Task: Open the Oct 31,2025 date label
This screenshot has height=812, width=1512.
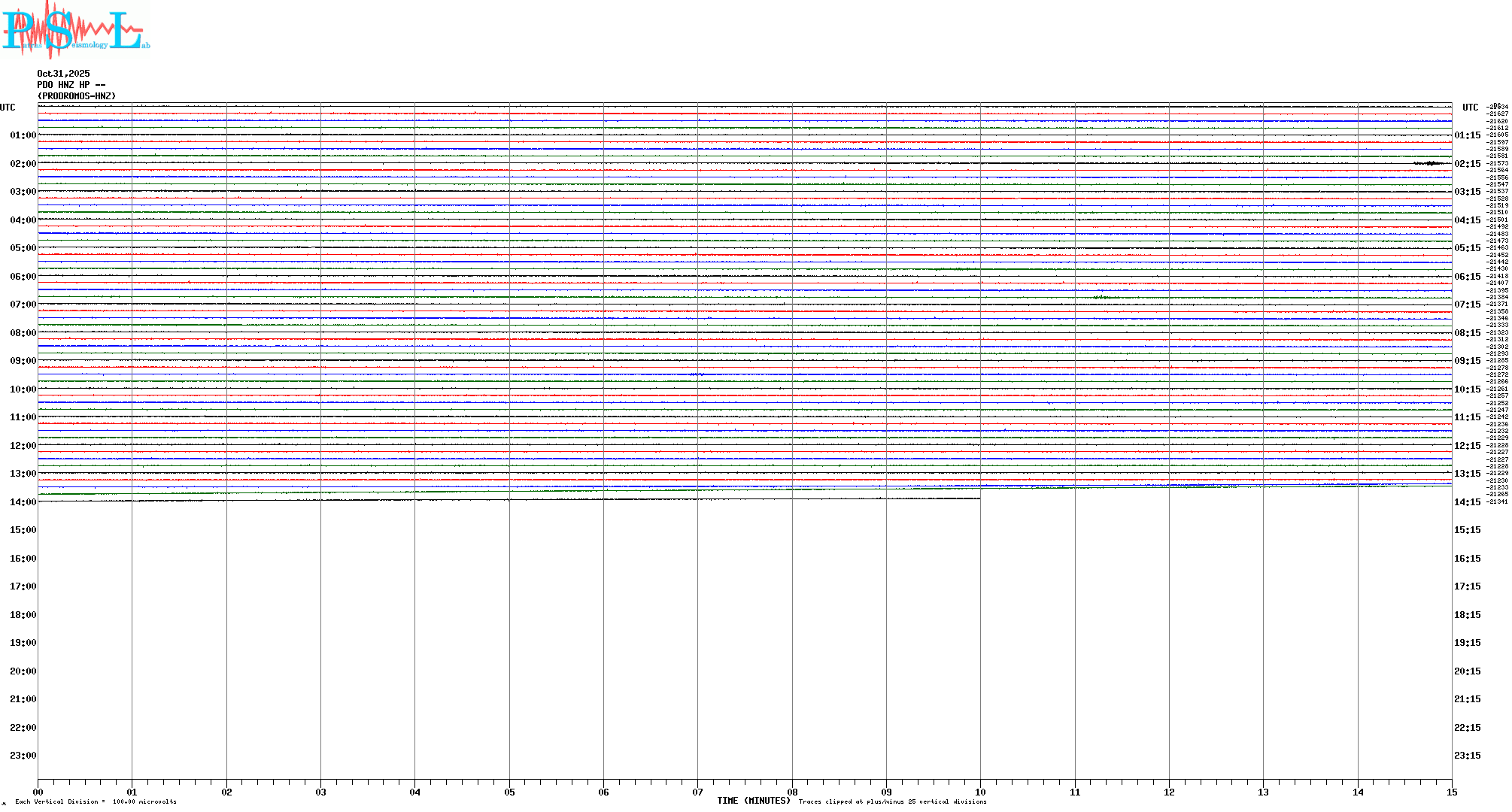Action: pyautogui.click(x=62, y=74)
